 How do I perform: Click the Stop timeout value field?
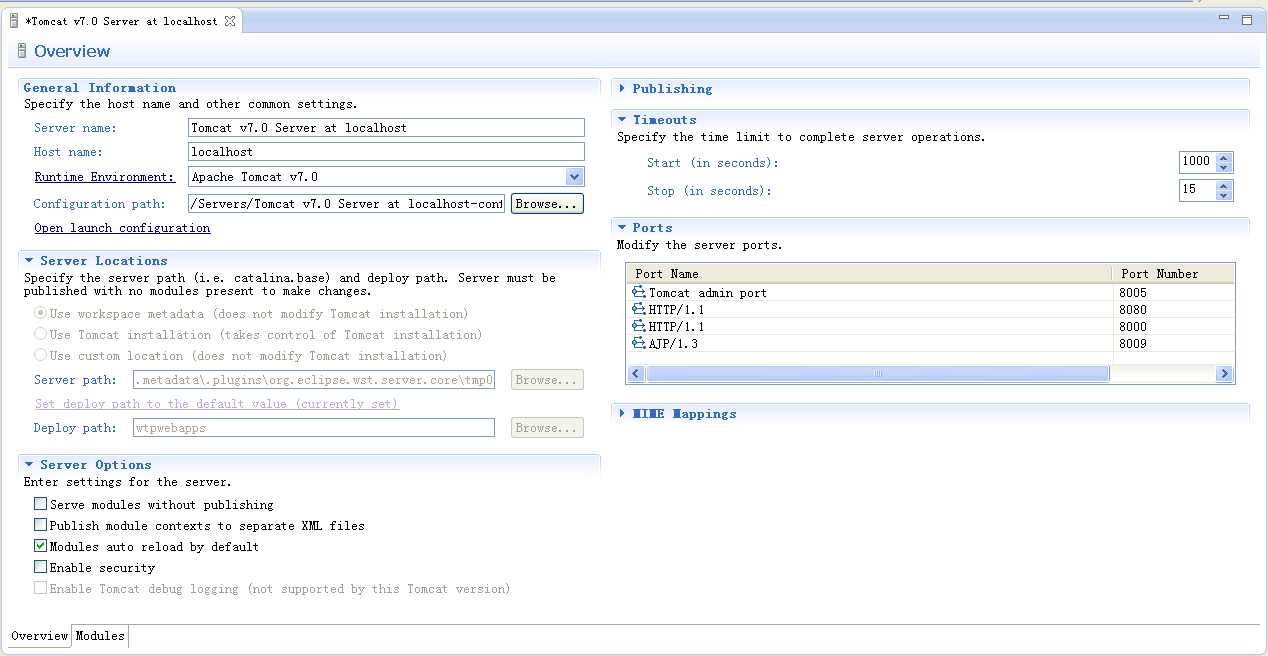(x=1197, y=190)
